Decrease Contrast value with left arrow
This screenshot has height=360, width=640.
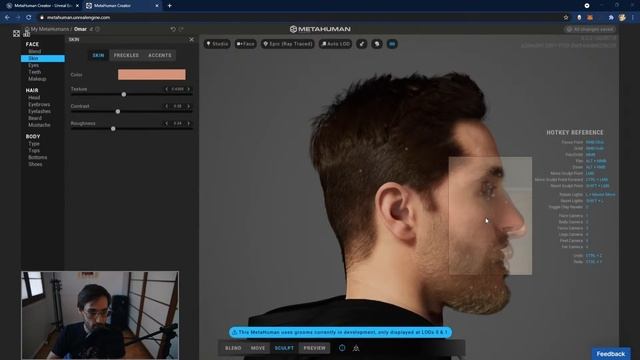coord(167,106)
